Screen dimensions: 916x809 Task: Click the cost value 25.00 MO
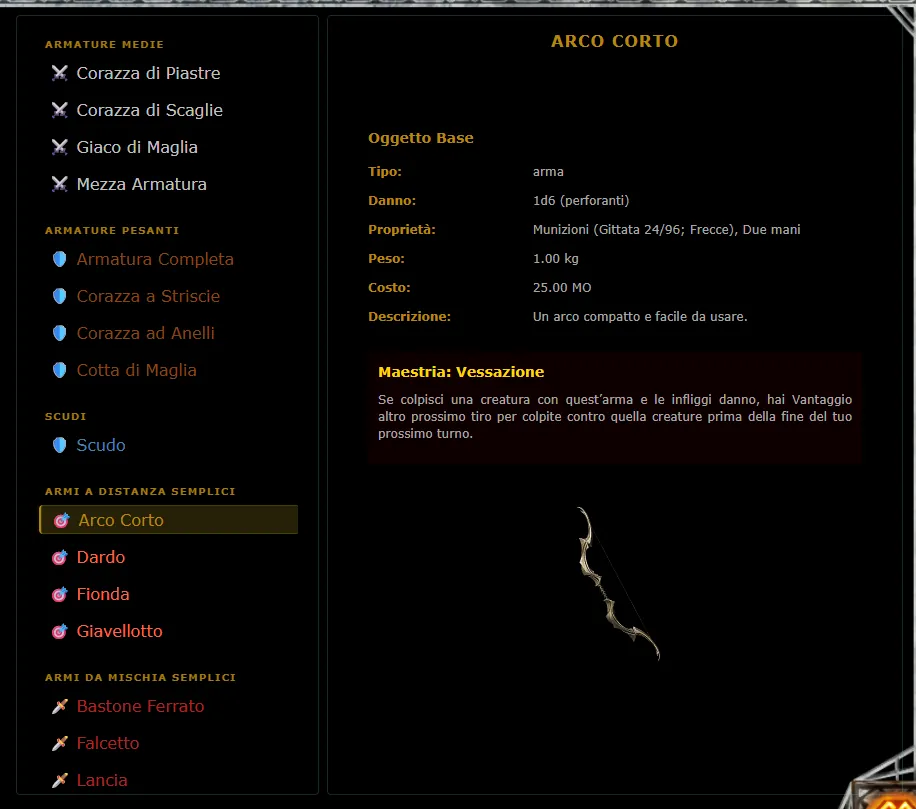click(562, 287)
